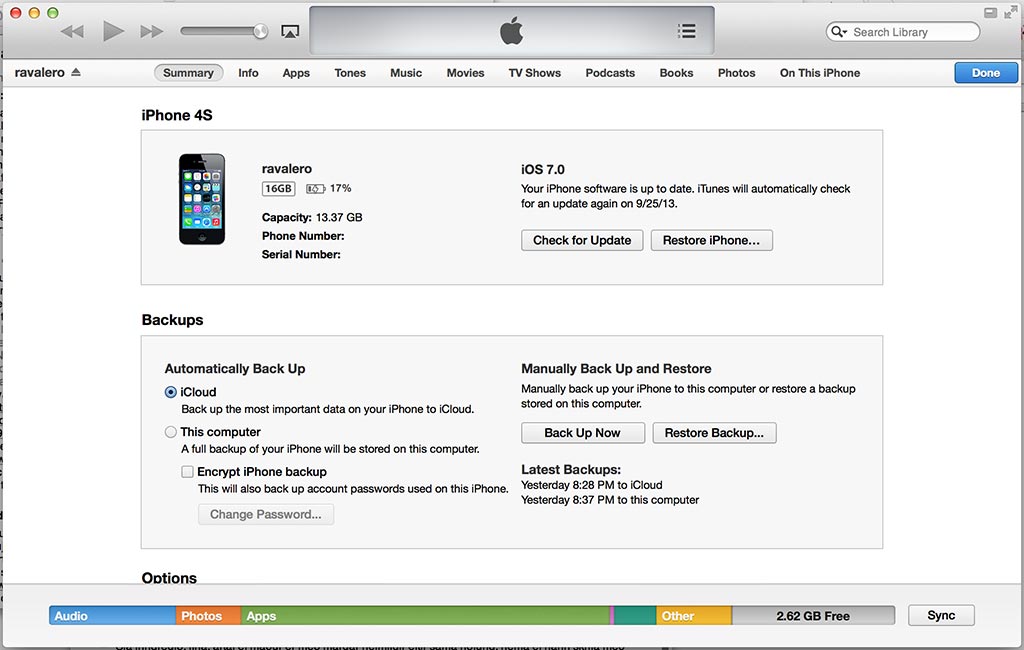Screen dimensions: 1024x650
Task: Click the iPhone 4S device thumbnail
Action: (x=202, y=197)
